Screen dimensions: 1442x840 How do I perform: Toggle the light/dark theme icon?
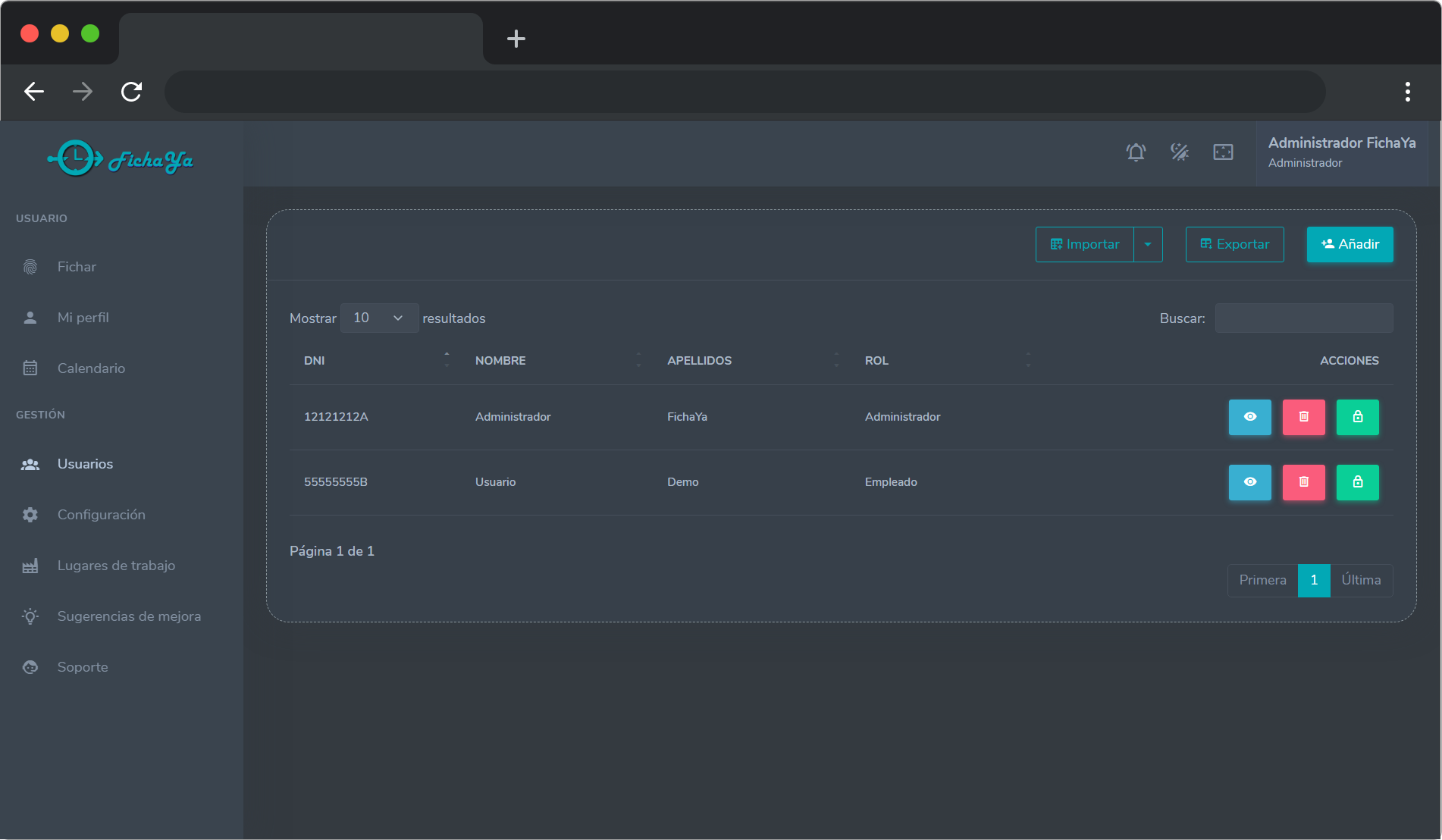(x=1179, y=152)
